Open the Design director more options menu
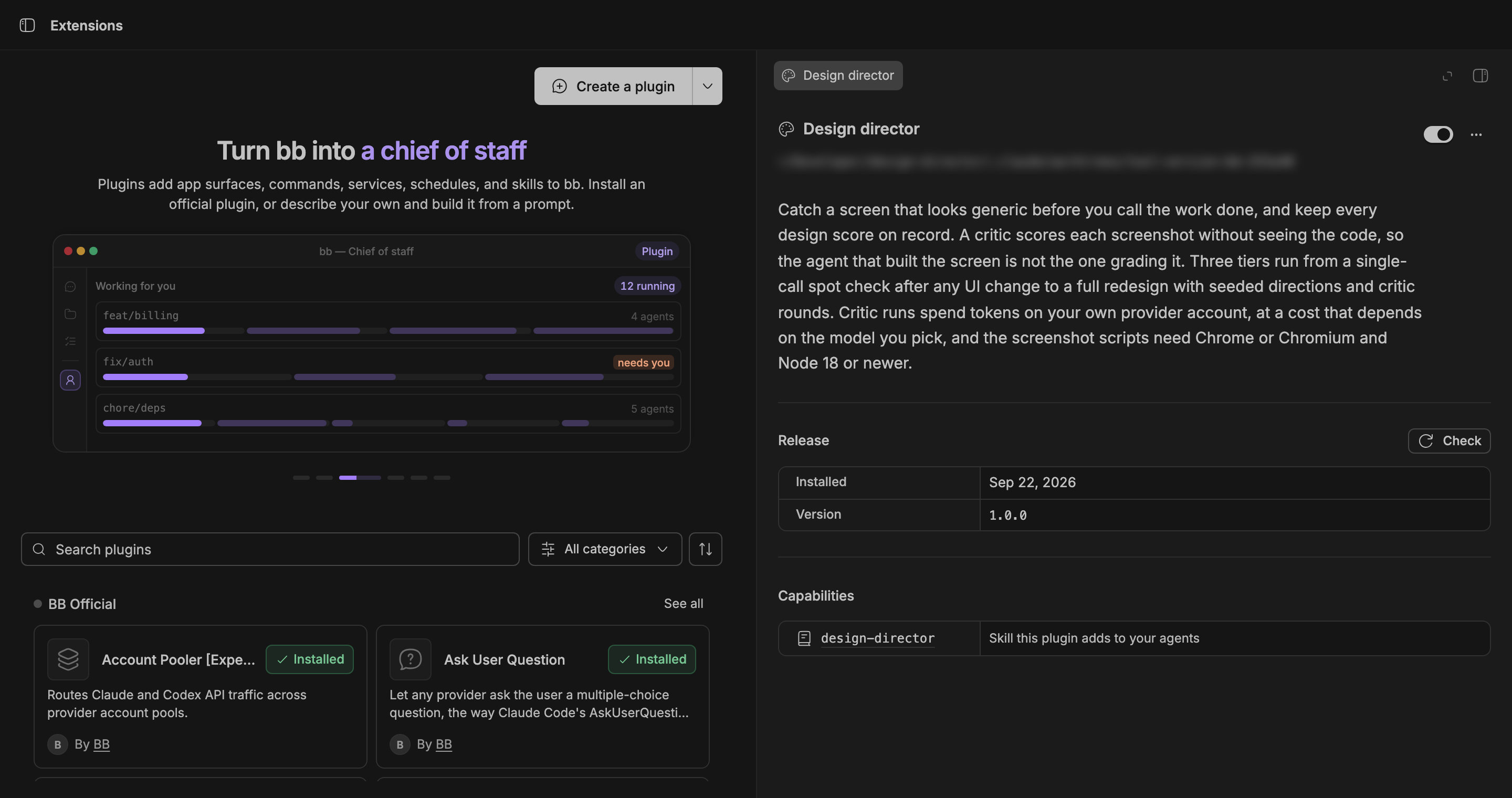Viewport: 1512px width, 798px height. pos(1476,134)
